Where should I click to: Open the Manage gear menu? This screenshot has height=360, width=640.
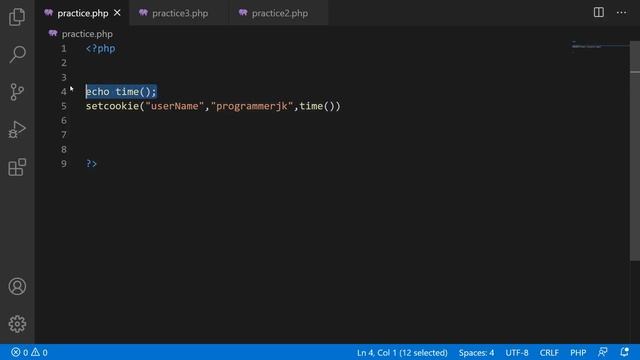pos(17,324)
